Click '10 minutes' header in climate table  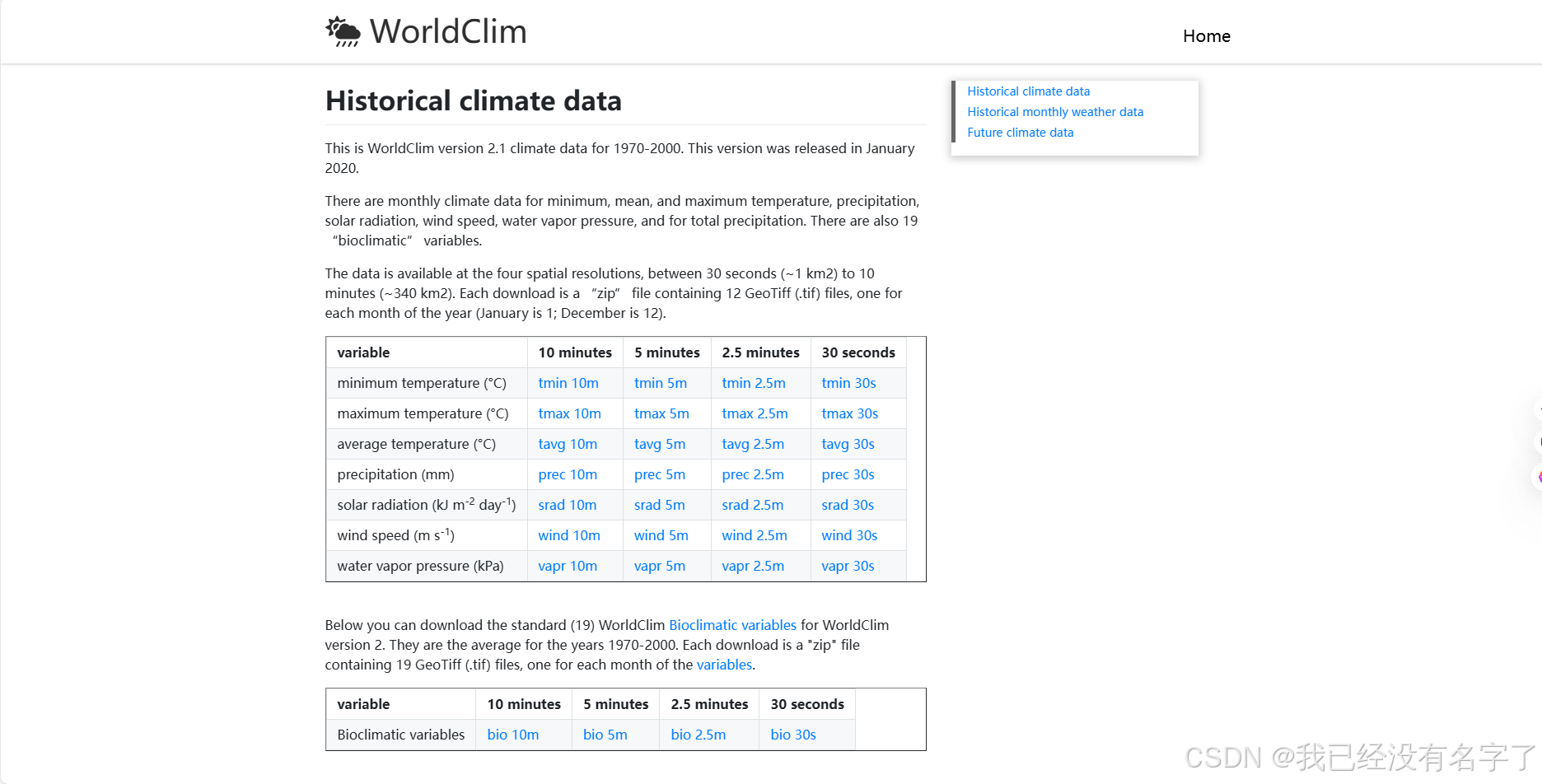pyautogui.click(x=575, y=352)
